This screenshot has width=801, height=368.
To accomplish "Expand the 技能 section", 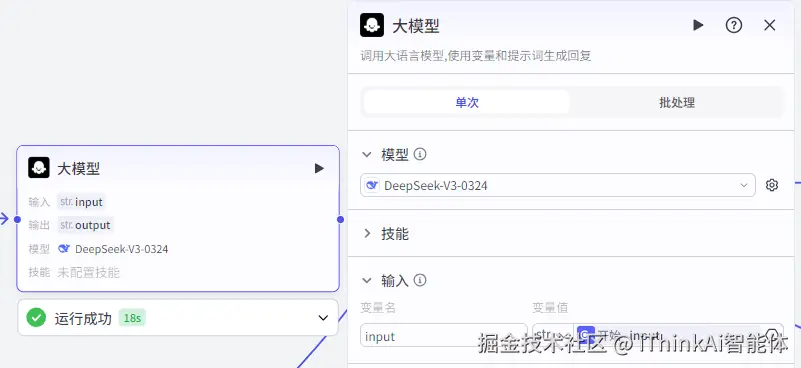I will pos(367,234).
